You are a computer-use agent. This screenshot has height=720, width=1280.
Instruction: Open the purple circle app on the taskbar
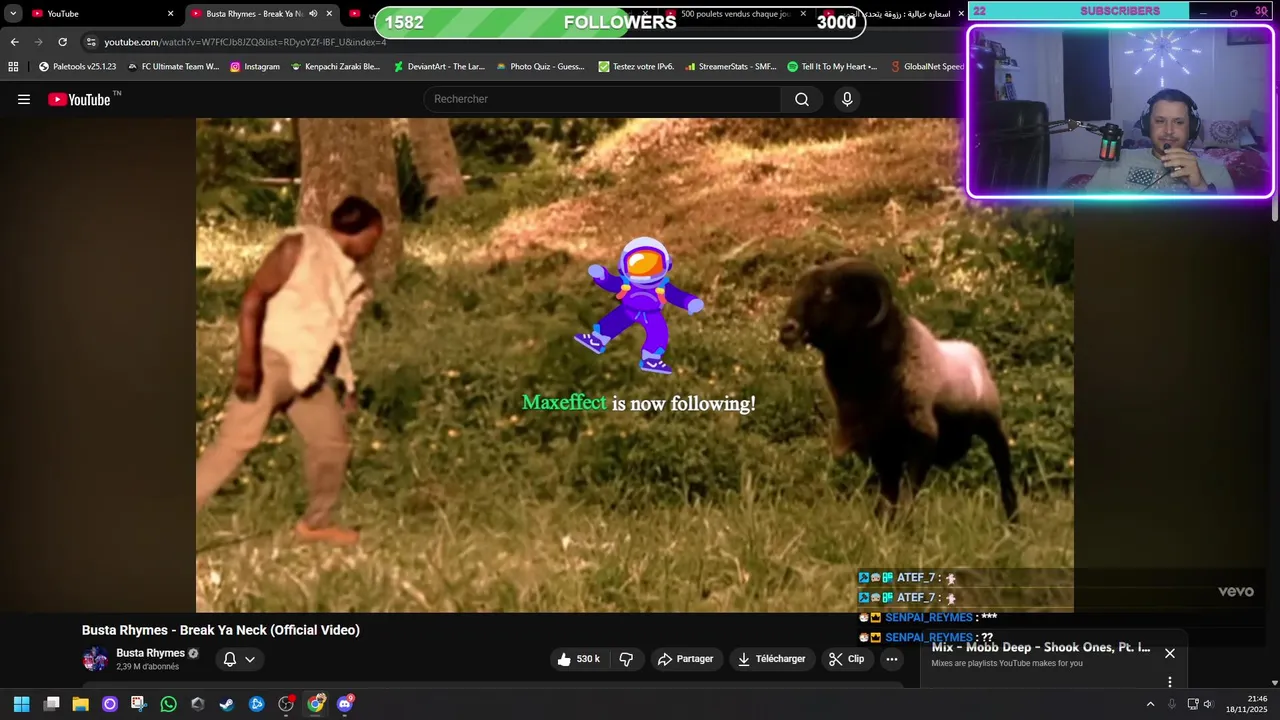pos(110,704)
